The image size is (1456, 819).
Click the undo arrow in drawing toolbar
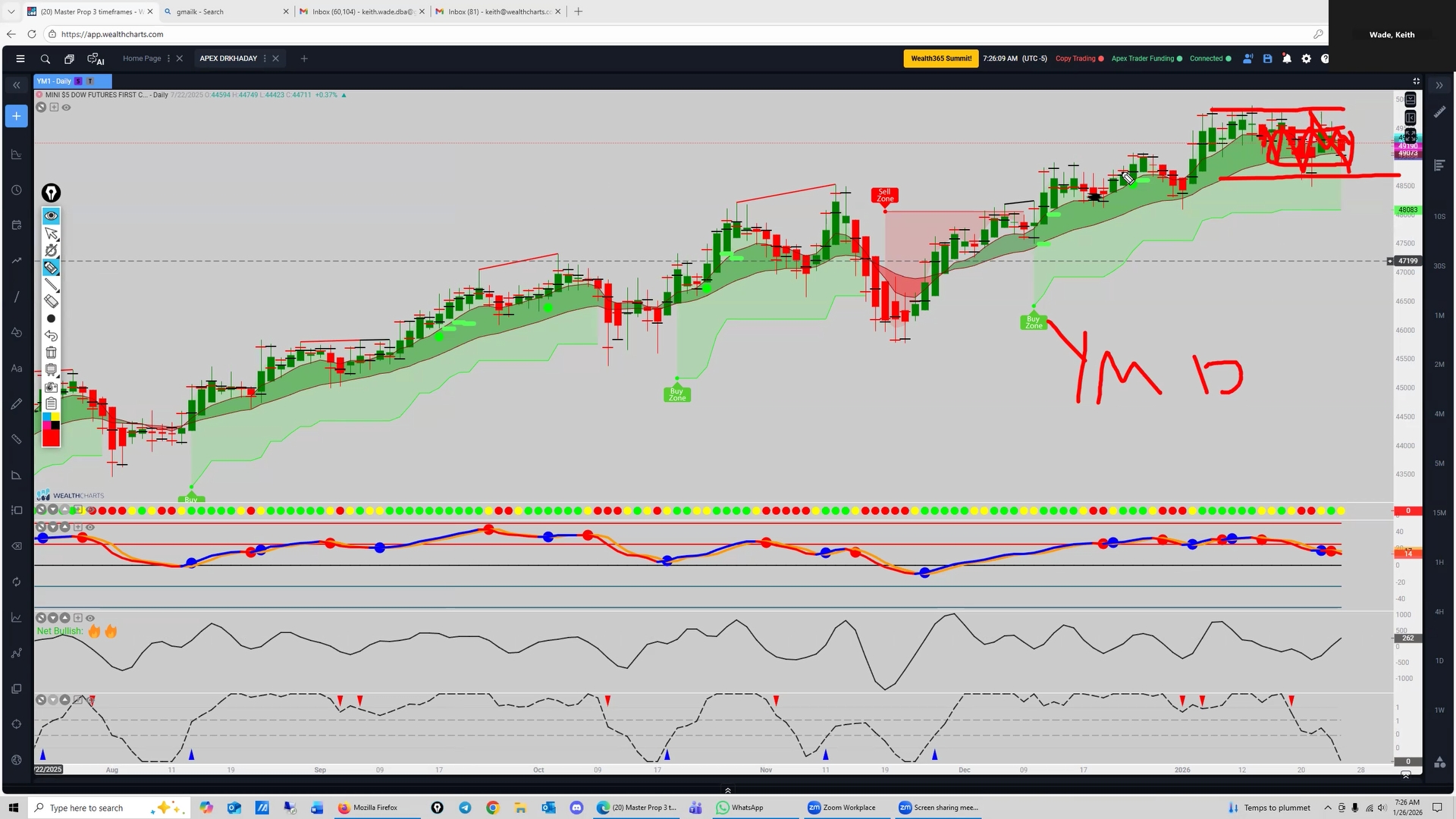(51, 335)
